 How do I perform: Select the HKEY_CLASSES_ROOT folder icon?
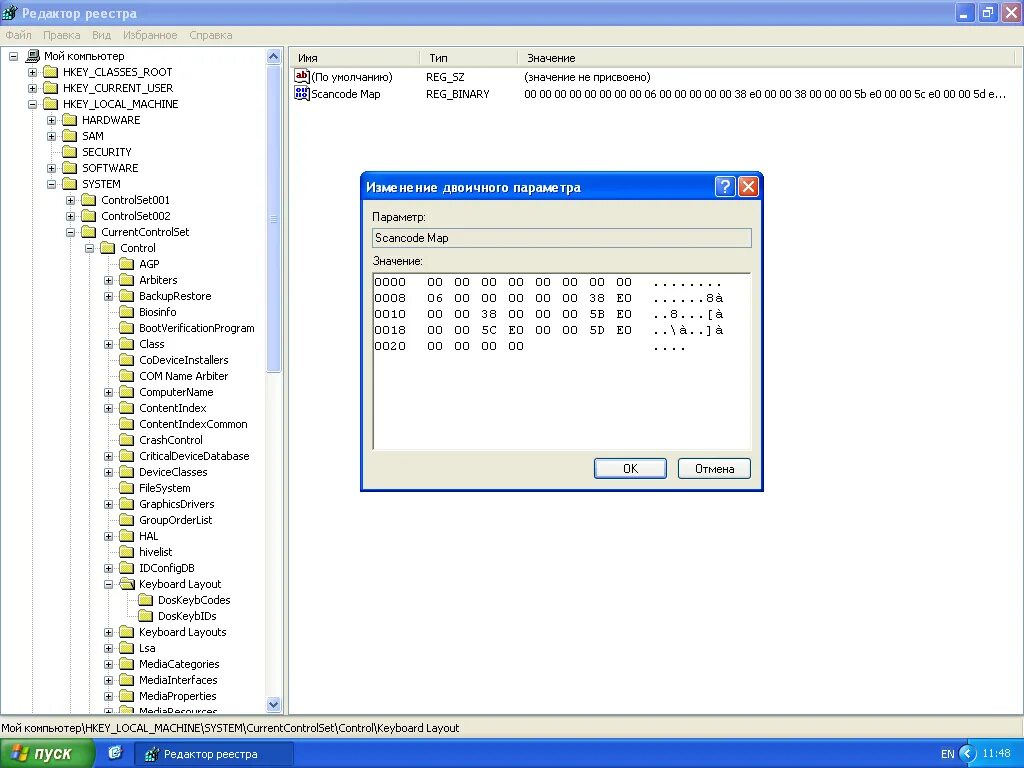click(51, 72)
